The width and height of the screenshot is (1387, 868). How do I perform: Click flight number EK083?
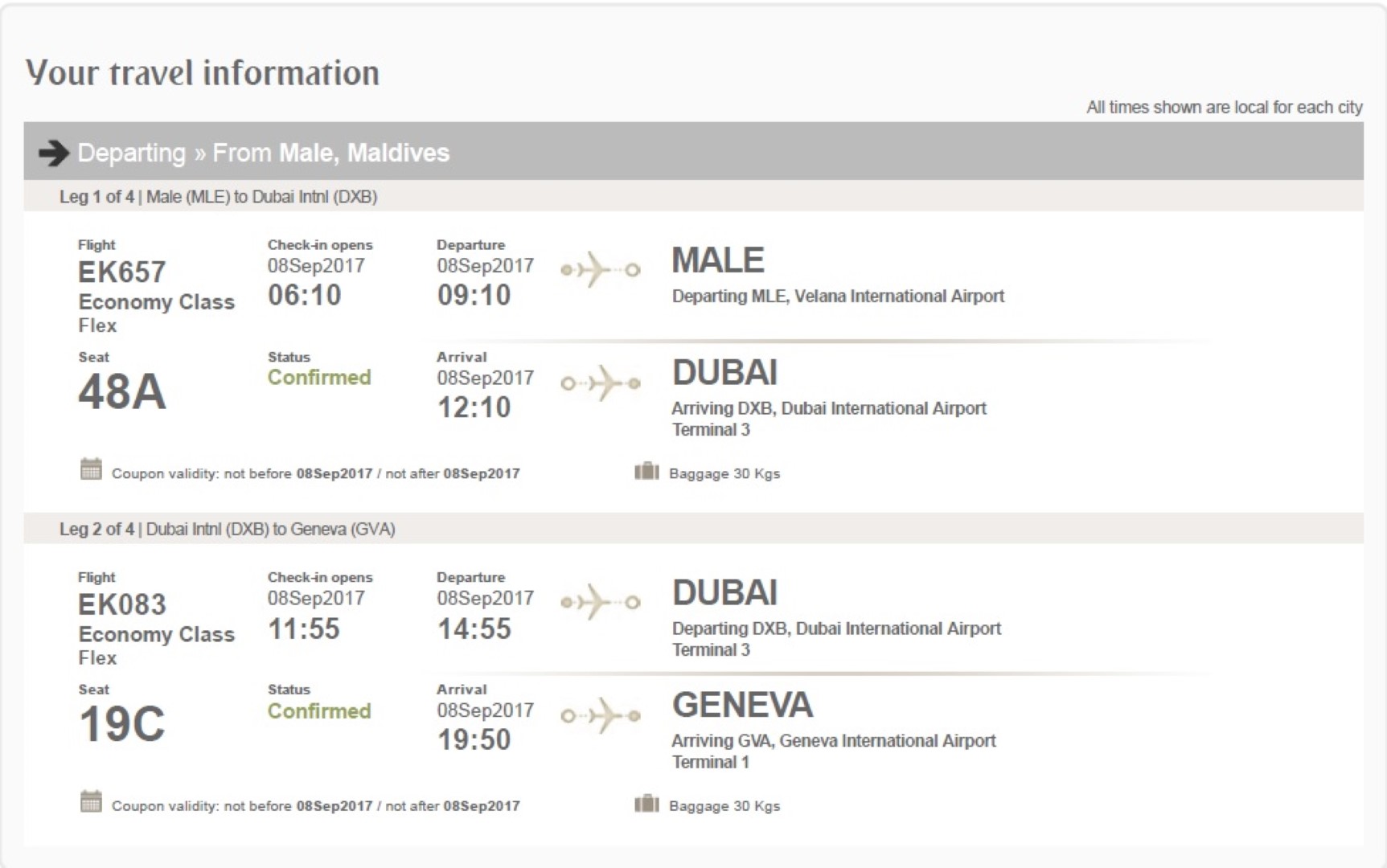tap(121, 604)
